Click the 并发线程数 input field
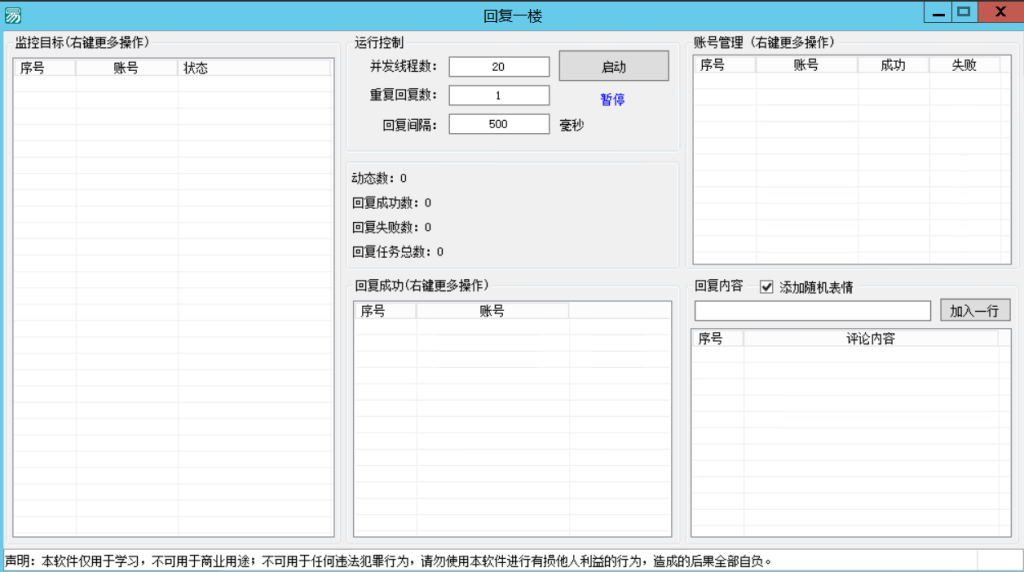This screenshot has width=1024, height=572. 499,67
